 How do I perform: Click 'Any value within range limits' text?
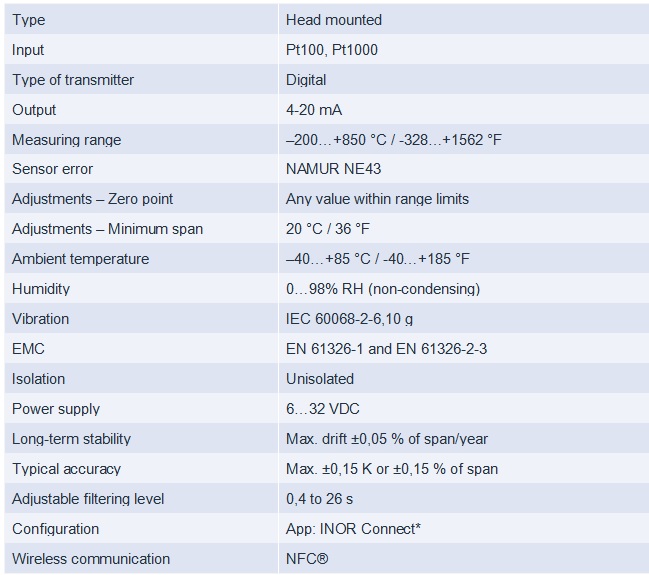(x=377, y=199)
